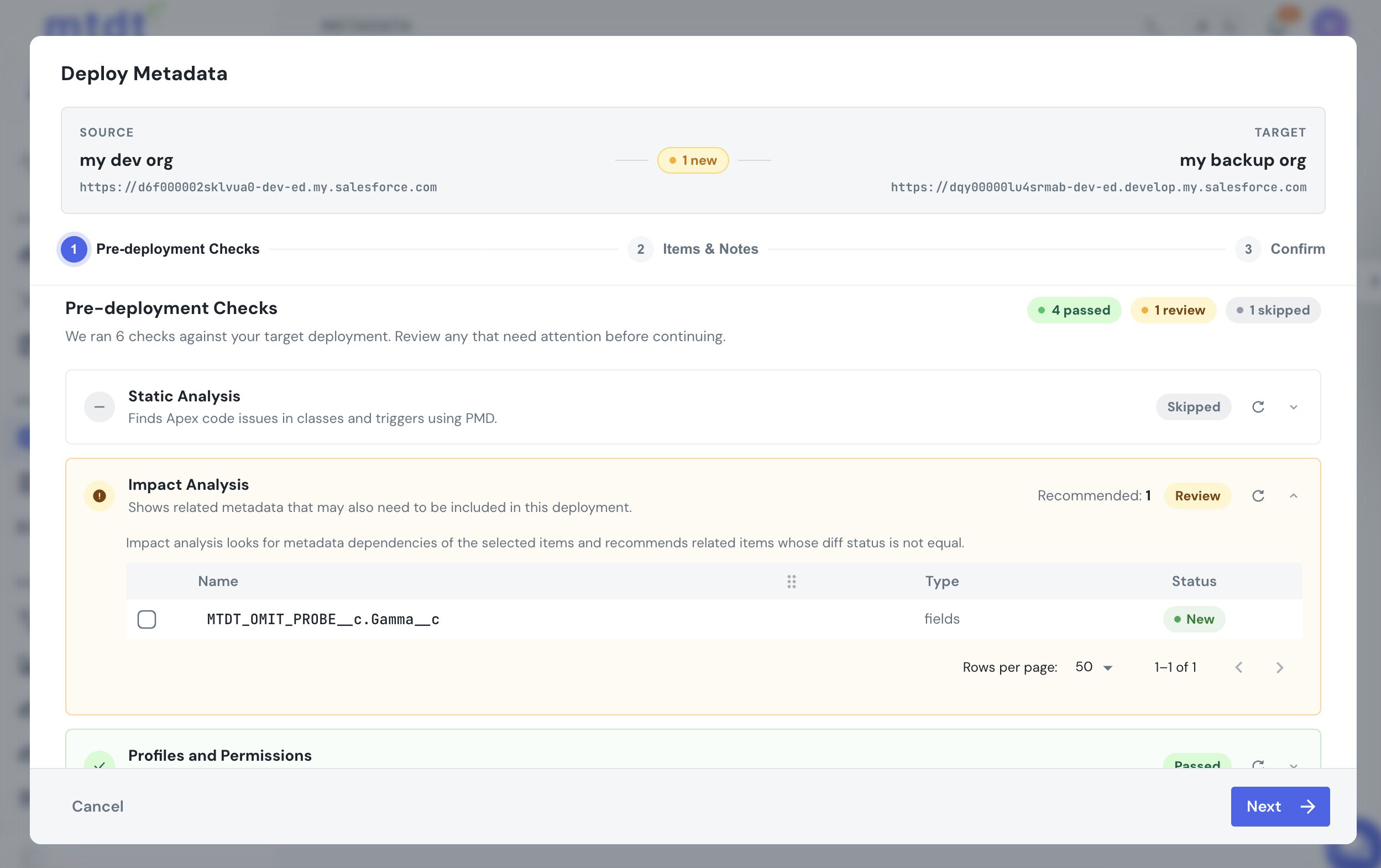Click the 1 new badge

pos(693,160)
